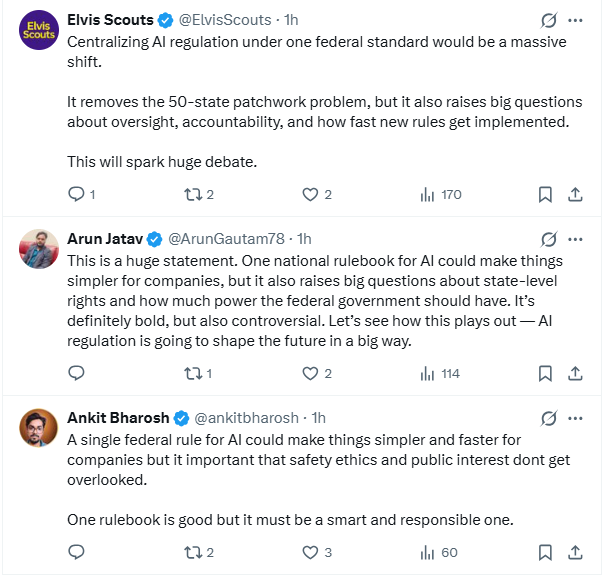Image resolution: width=604 pixels, height=575 pixels.
Task: Open more options on Elvis Scouts post
Action: (575, 20)
